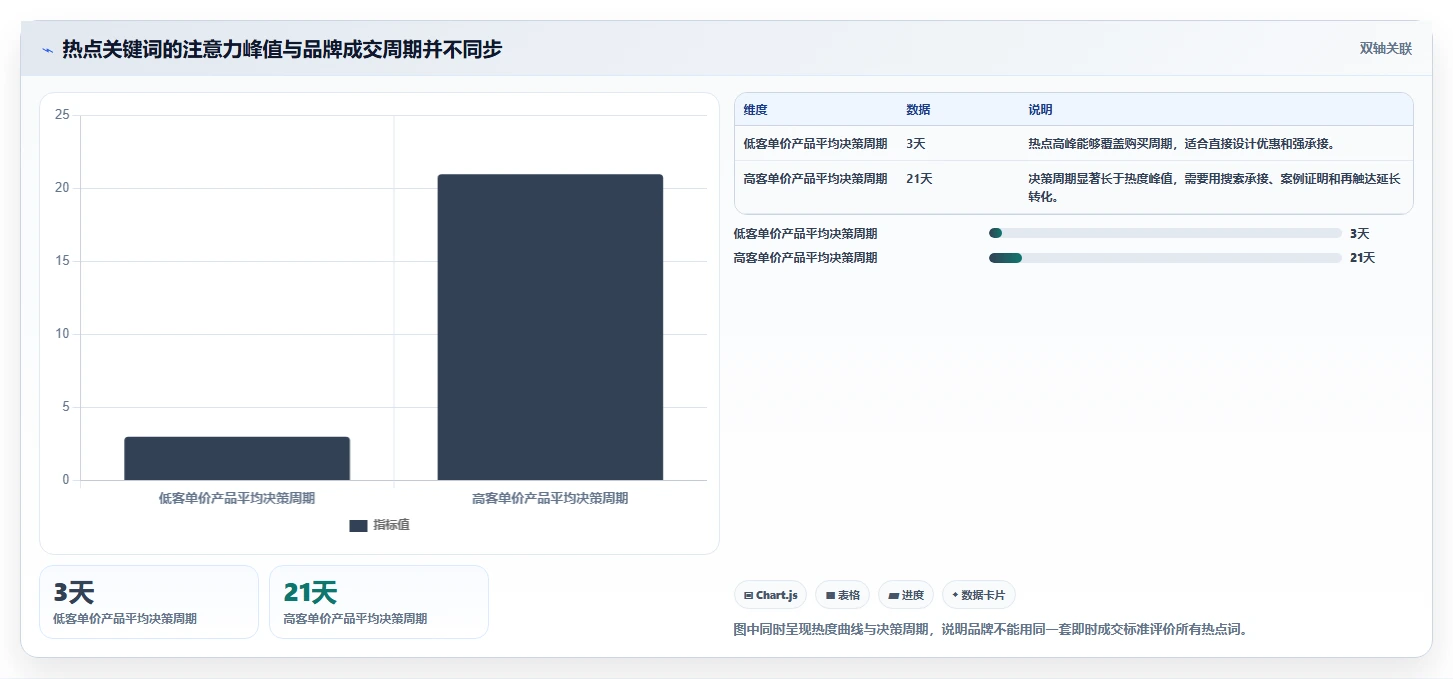Select the Chart.js tag chip
The width and height of the screenshot is (1453, 679).
[x=771, y=595]
